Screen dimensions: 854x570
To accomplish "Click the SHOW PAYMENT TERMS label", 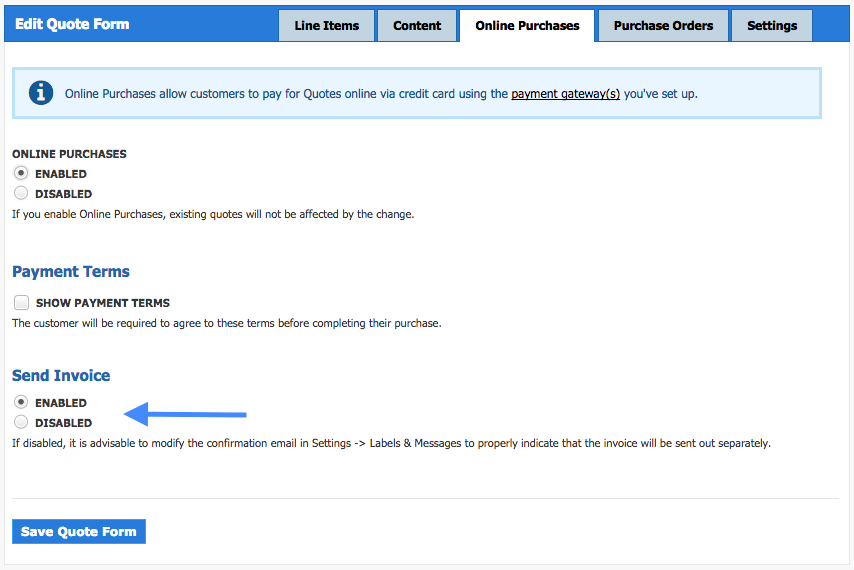I will click(x=103, y=303).
